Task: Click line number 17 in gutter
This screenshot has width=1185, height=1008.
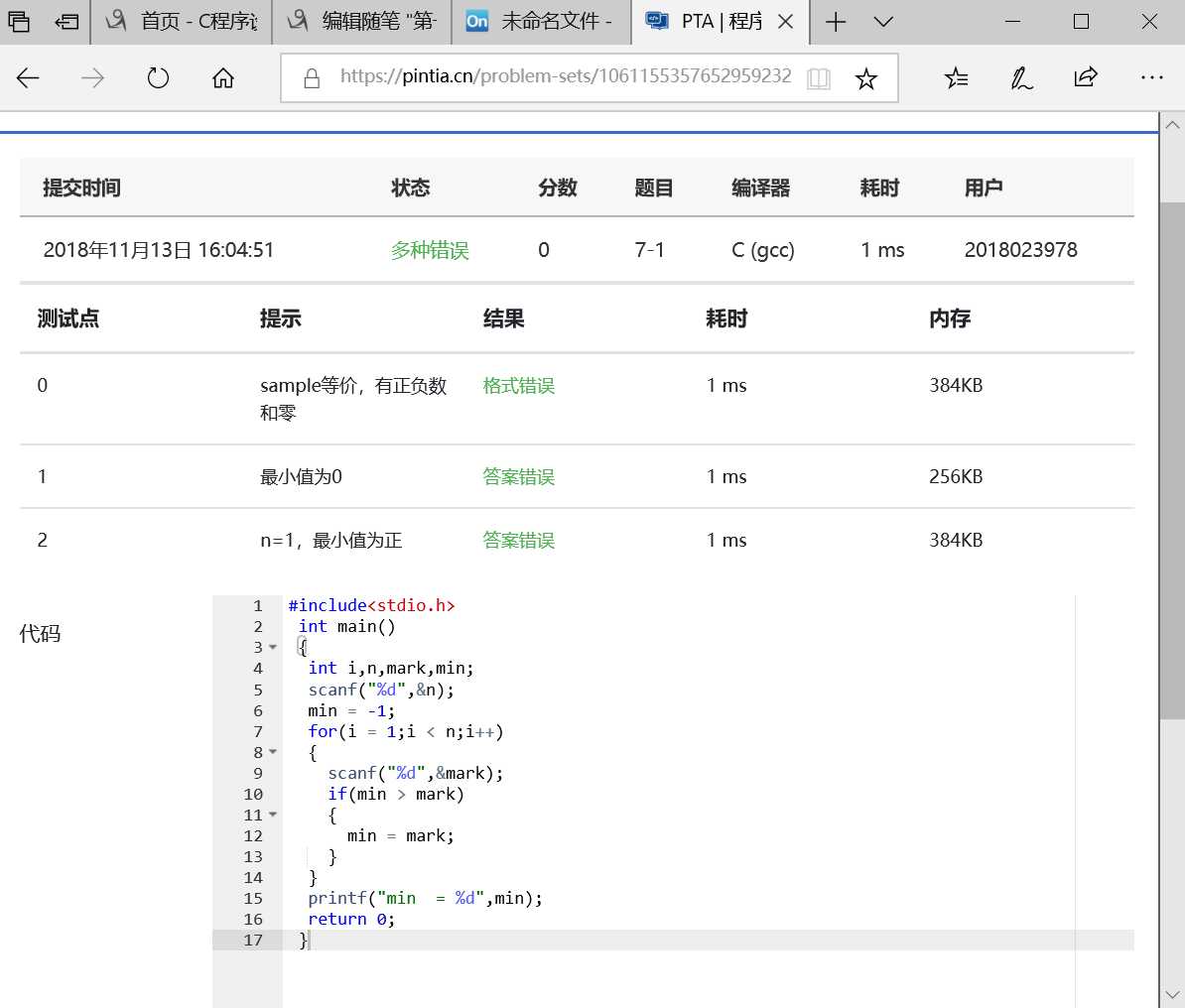Action: pos(252,940)
